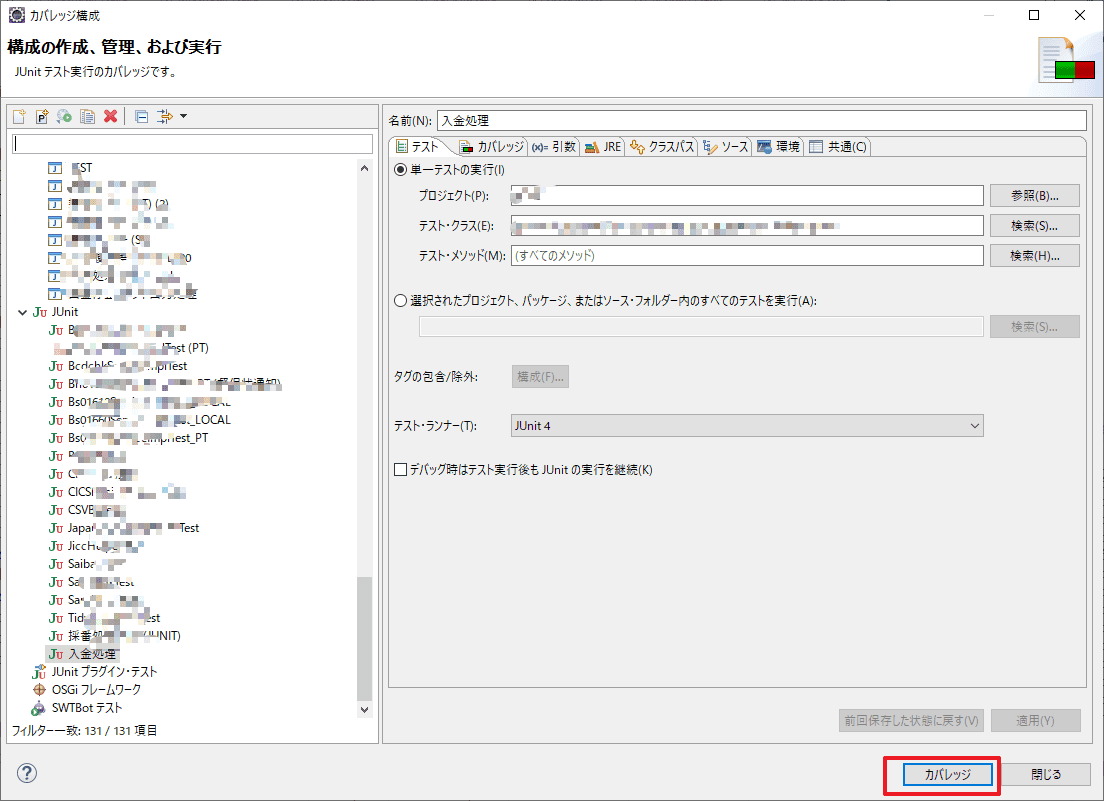Open the テスト・ランナー JUnit 4 dropdown
The width and height of the screenshot is (1104, 801).
[746, 426]
